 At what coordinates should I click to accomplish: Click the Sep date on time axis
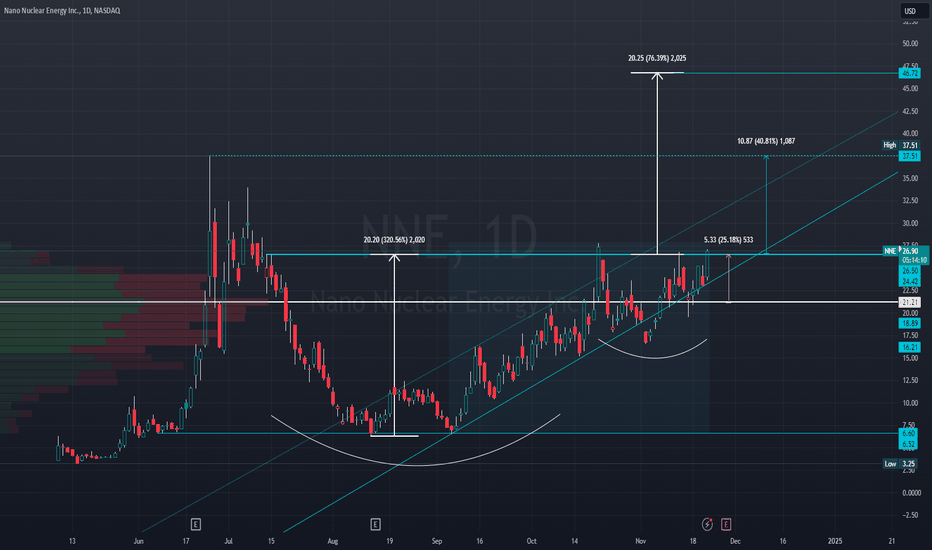coord(436,541)
